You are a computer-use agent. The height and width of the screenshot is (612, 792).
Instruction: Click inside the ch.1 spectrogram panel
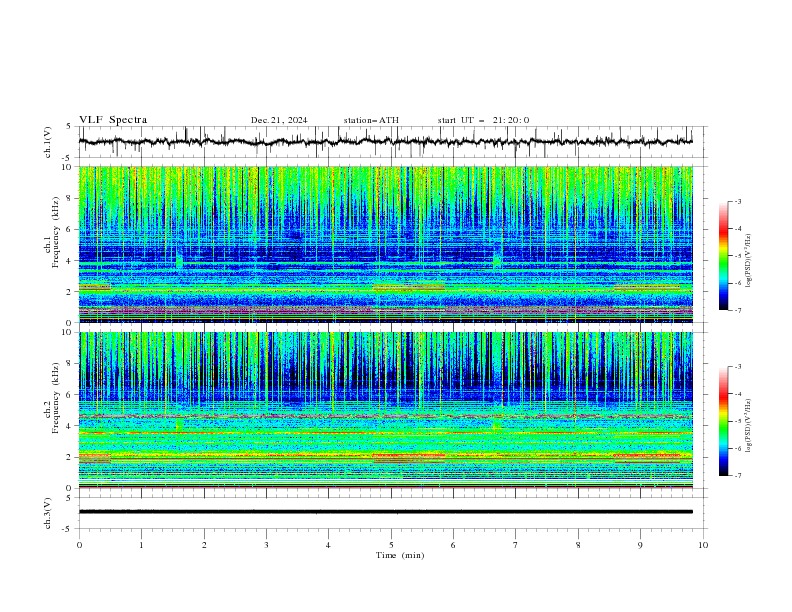(x=385, y=244)
